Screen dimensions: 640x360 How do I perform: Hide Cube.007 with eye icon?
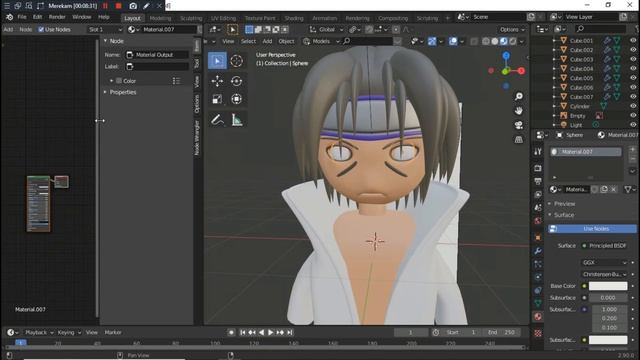(633, 97)
